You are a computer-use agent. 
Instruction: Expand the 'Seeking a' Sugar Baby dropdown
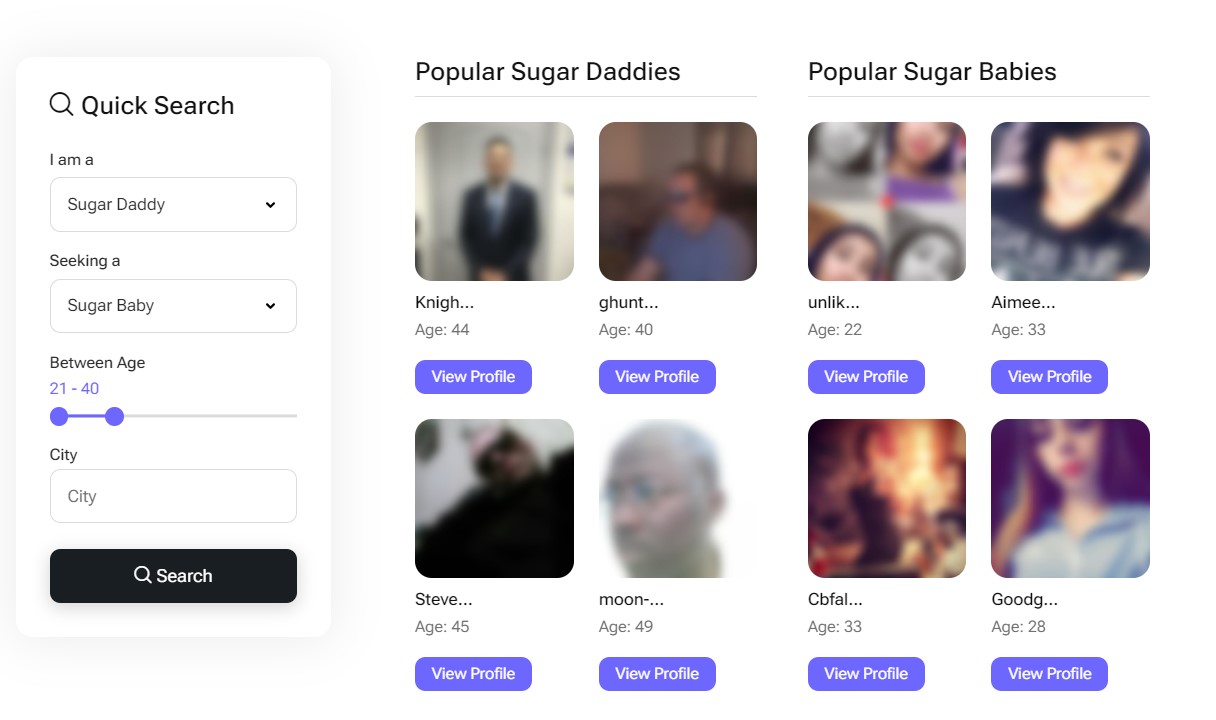[x=173, y=306]
